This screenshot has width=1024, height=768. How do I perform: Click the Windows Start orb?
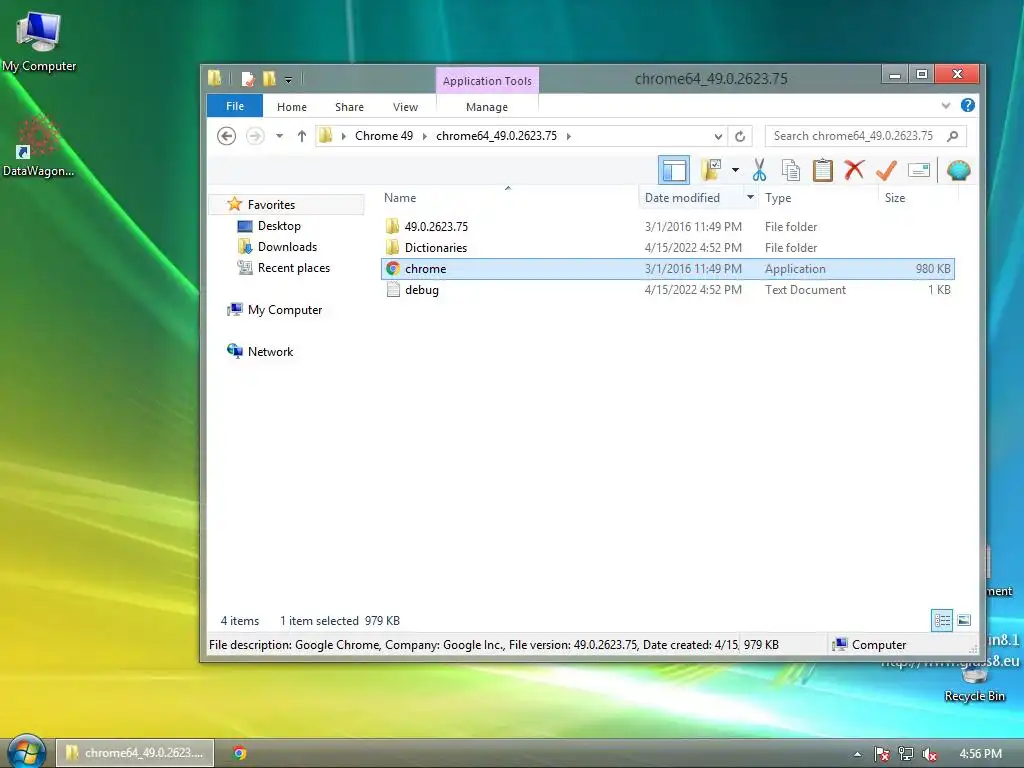click(25, 751)
